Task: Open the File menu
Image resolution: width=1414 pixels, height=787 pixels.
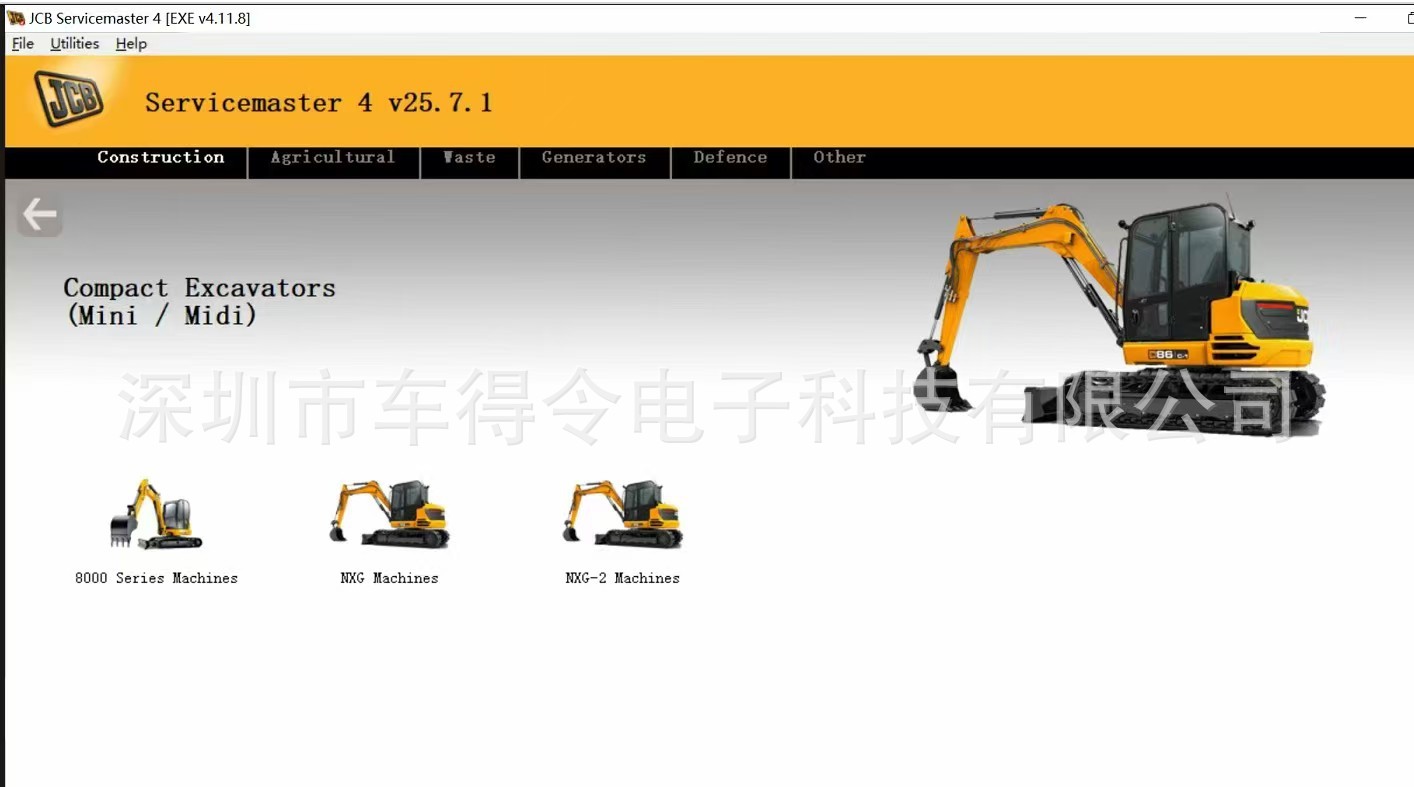Action: pos(23,44)
